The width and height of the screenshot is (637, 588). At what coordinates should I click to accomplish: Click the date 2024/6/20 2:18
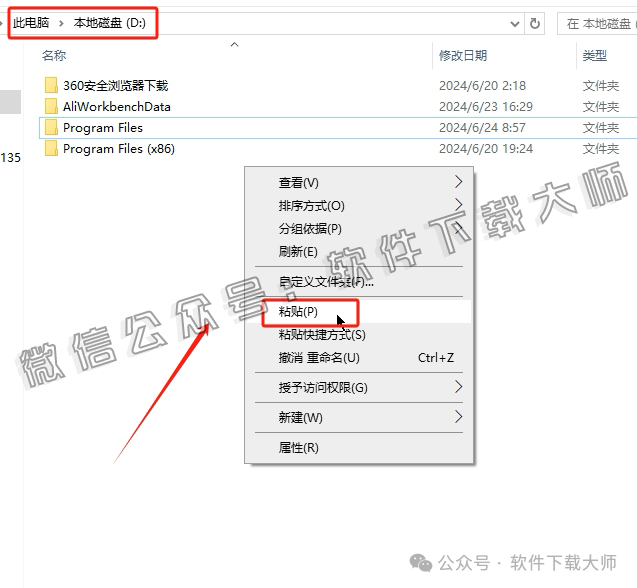482,85
